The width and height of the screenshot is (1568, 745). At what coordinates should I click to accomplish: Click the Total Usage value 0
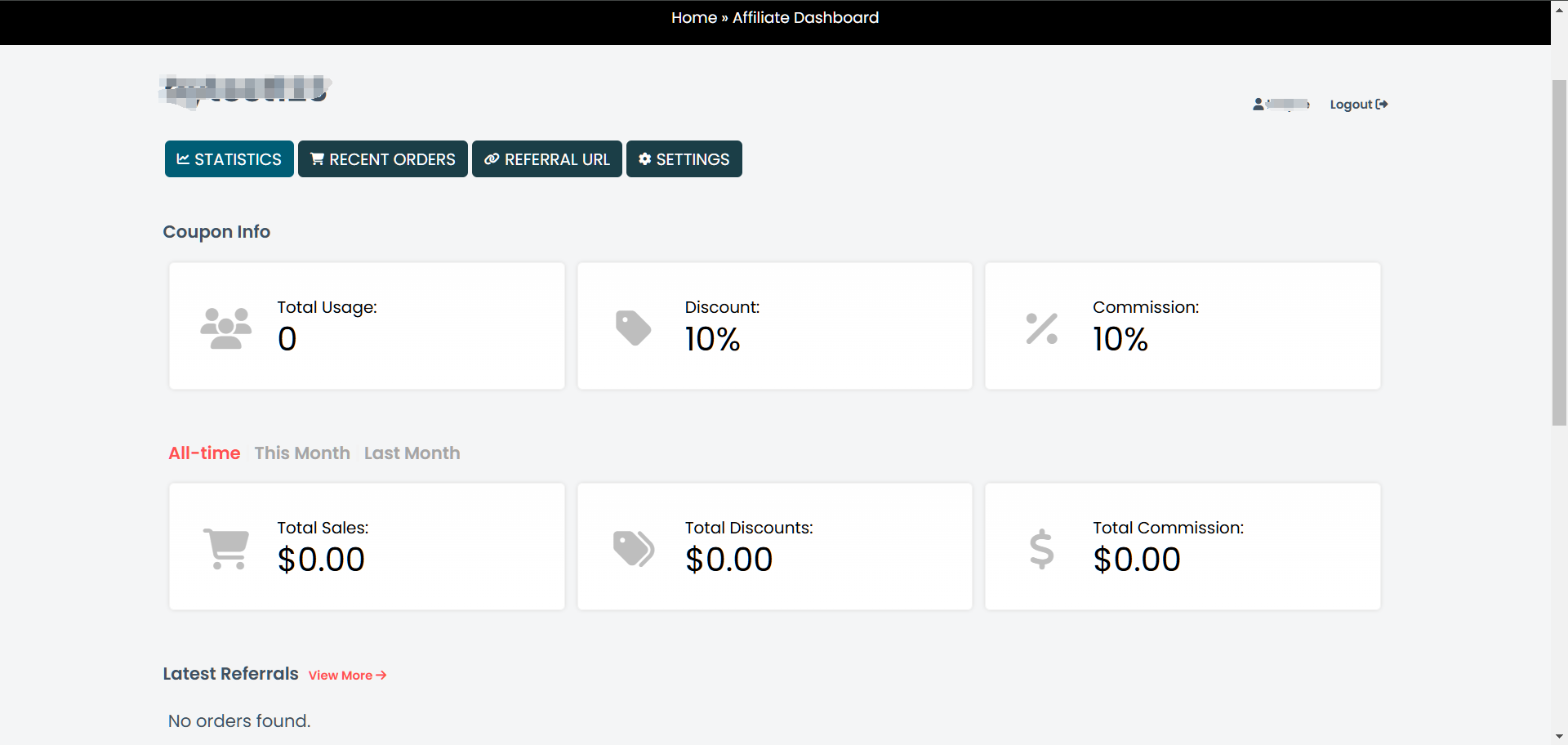coord(287,339)
